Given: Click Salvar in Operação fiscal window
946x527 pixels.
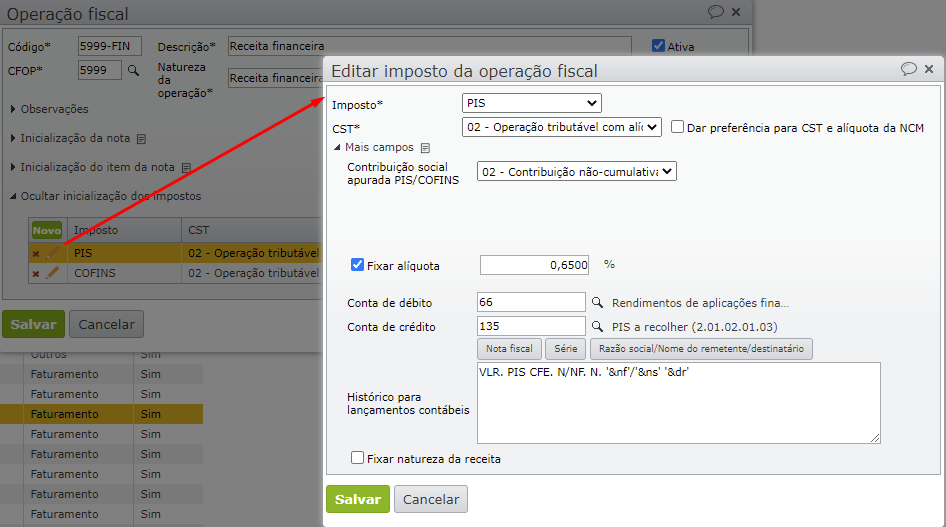Looking at the screenshot, I should pyautogui.click(x=33, y=324).
